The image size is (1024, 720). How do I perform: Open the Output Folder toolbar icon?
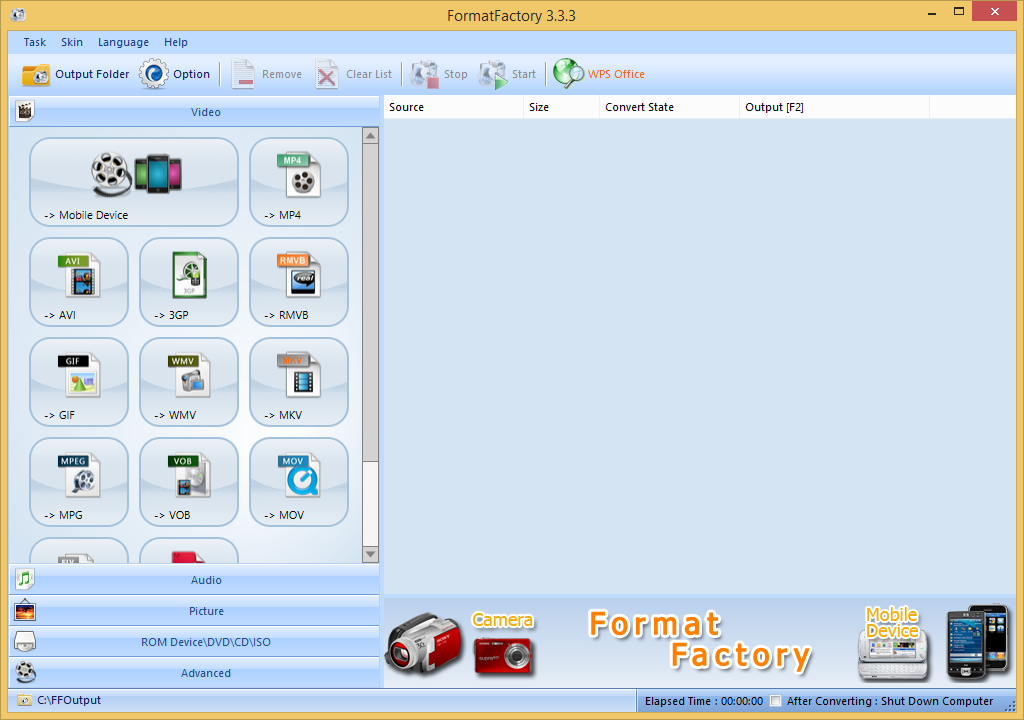click(36, 74)
